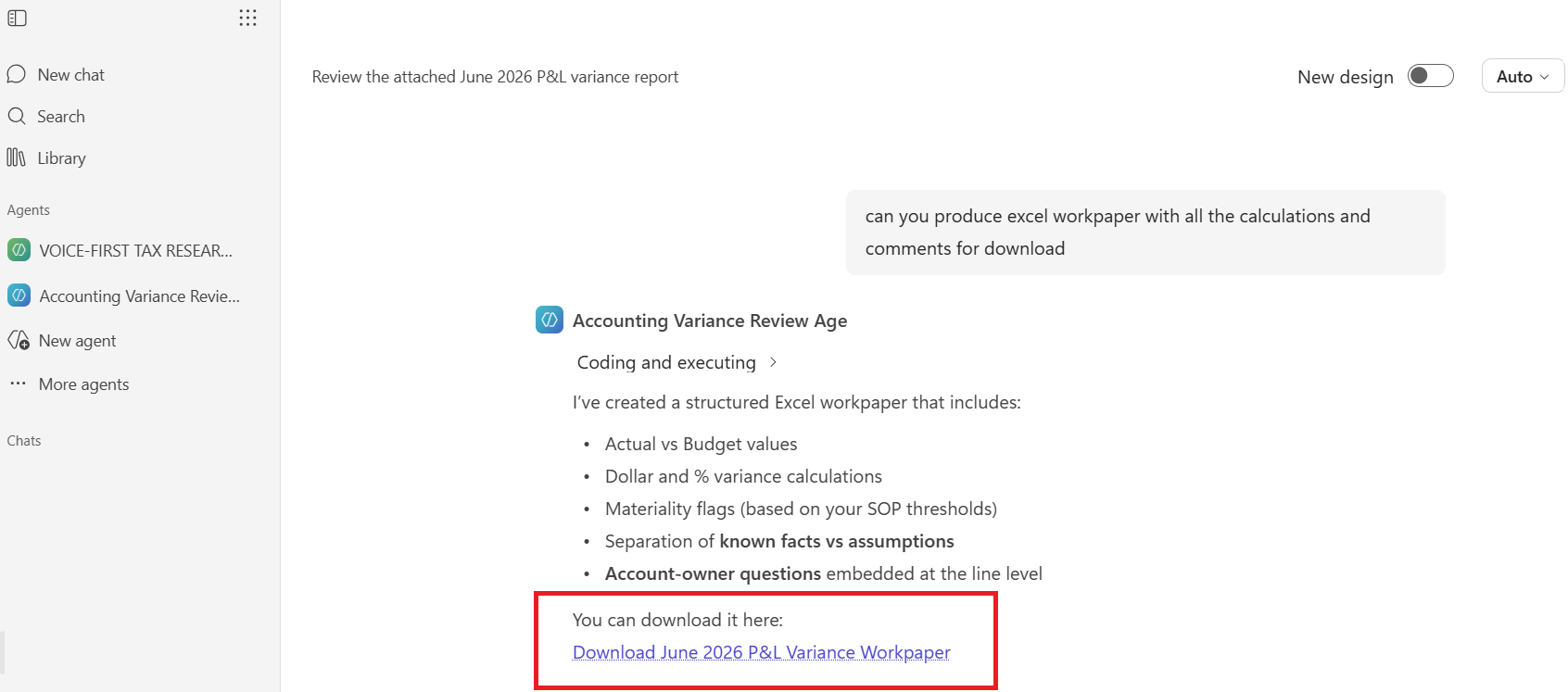
Task: Click the VOICE-FIRST TAX RESEAR... agent icon
Action: tap(19, 250)
